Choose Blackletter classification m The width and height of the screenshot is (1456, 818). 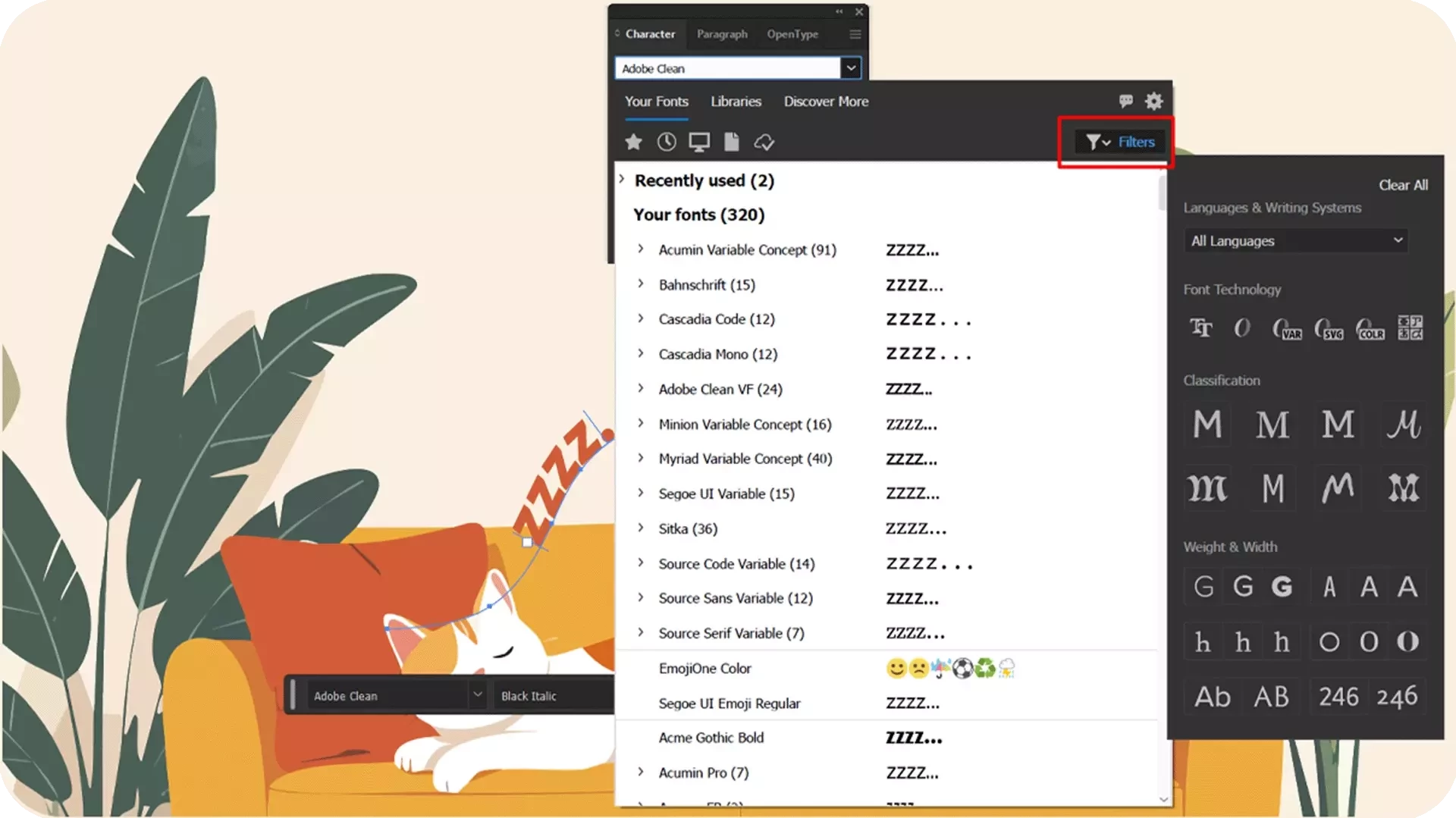click(x=1207, y=488)
